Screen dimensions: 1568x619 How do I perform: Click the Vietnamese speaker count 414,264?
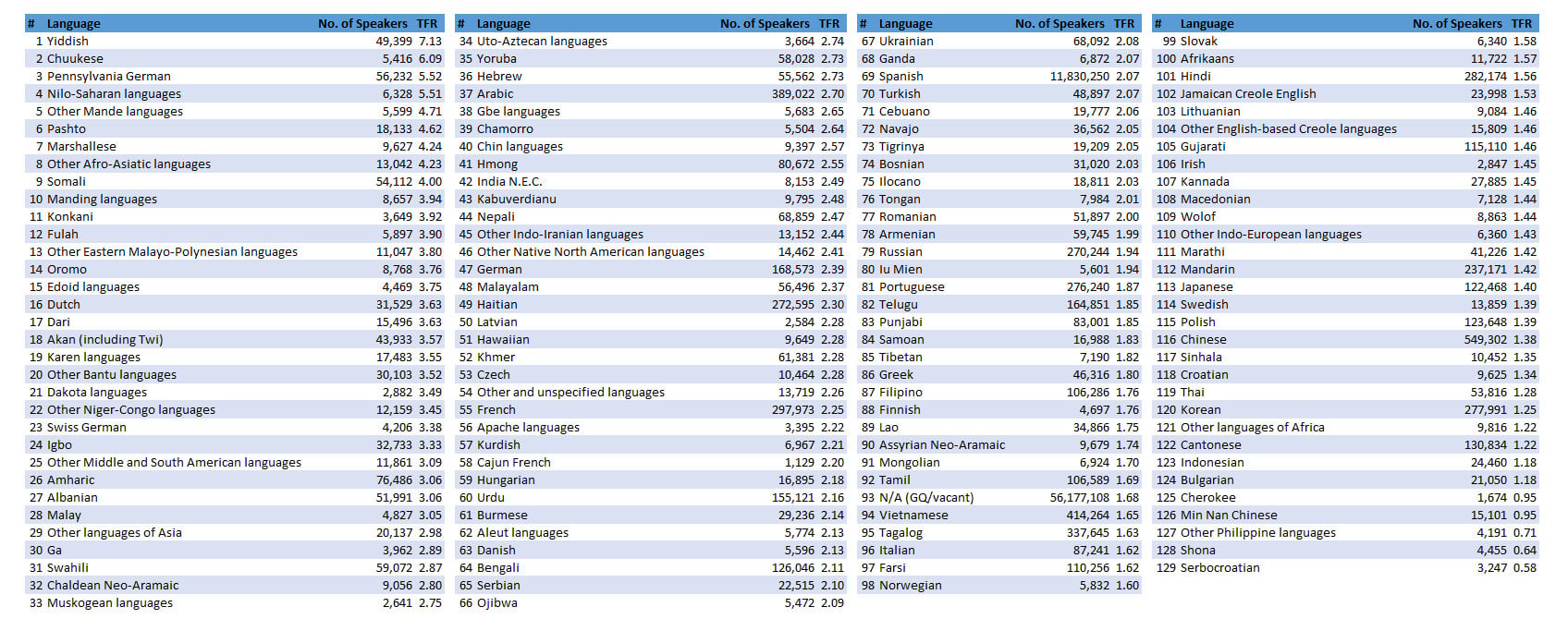click(1087, 516)
